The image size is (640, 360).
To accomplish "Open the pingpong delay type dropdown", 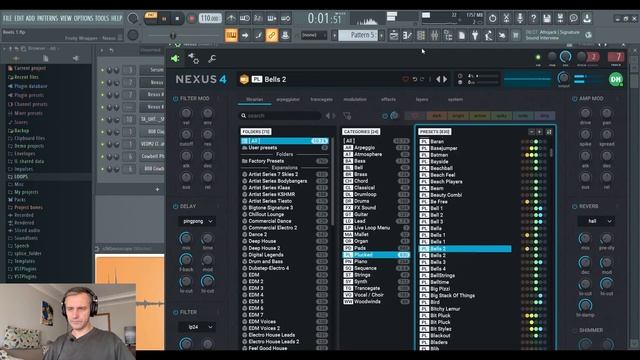I will (x=197, y=221).
